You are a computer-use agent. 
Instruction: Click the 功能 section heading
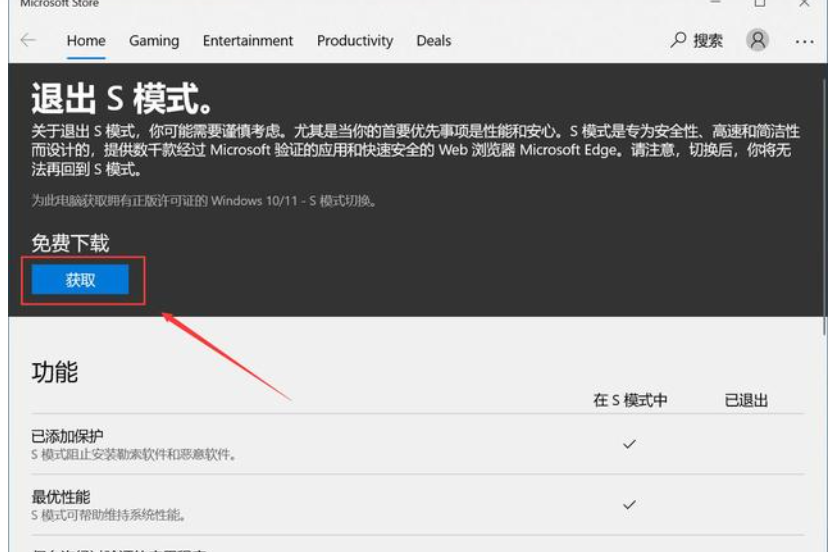pyautogui.click(x=55, y=373)
